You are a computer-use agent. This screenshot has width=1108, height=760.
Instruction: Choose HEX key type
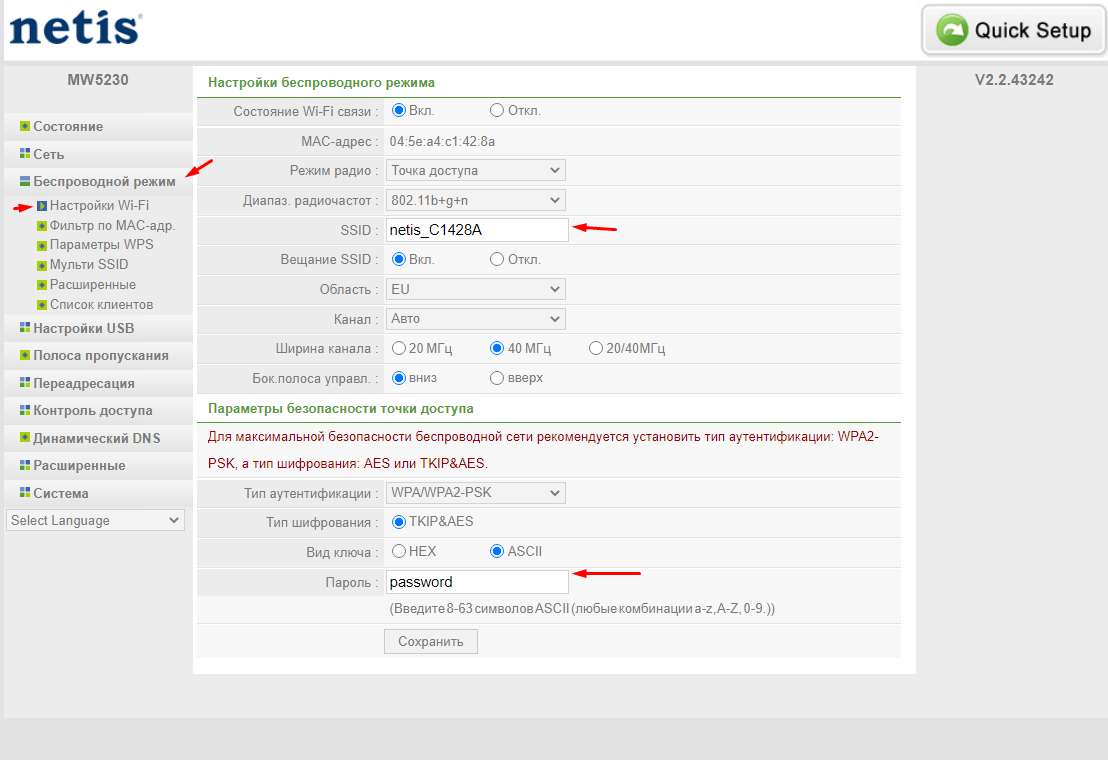click(x=399, y=551)
